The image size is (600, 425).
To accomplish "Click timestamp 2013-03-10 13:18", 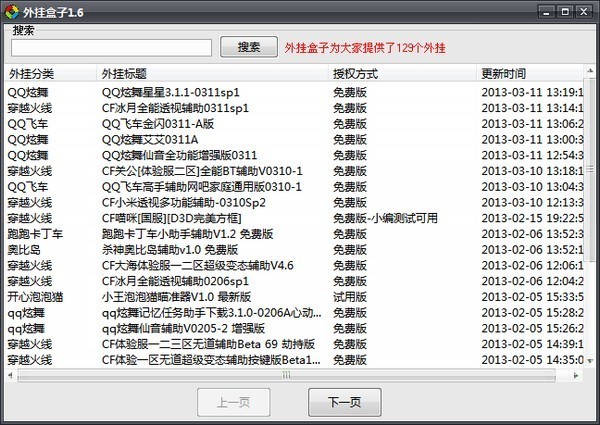I will 532,171.
